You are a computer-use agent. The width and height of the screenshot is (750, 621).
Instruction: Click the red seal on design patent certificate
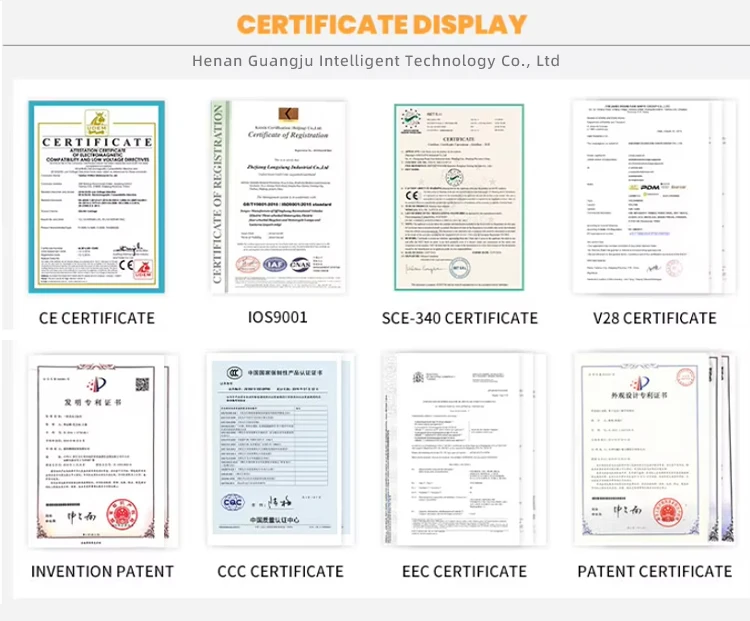pyautogui.click(x=668, y=512)
